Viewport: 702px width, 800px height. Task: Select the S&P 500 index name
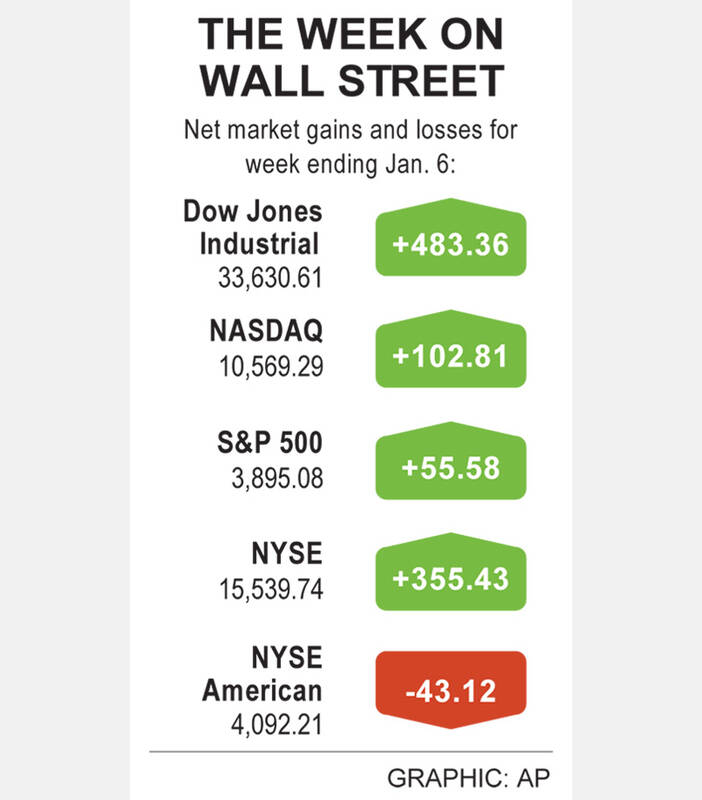pos(270,442)
